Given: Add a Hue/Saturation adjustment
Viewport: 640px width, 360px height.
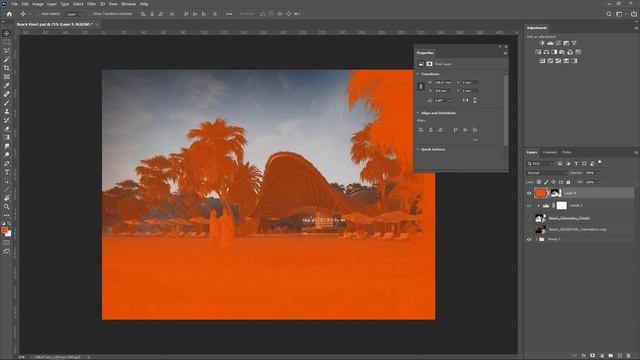Looking at the screenshot, I should 538,52.
